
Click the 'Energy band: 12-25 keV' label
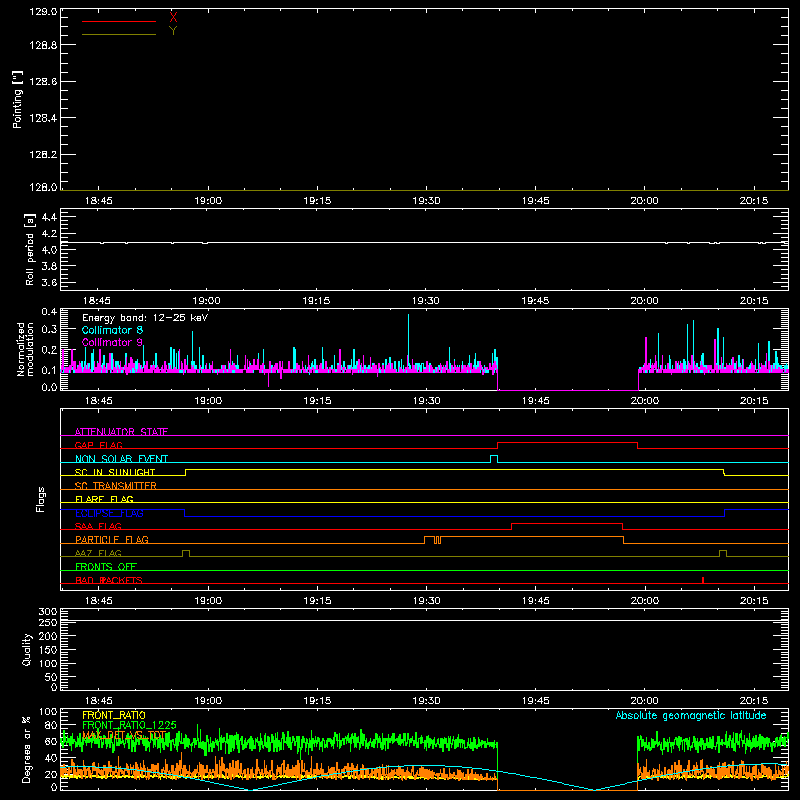(145, 318)
